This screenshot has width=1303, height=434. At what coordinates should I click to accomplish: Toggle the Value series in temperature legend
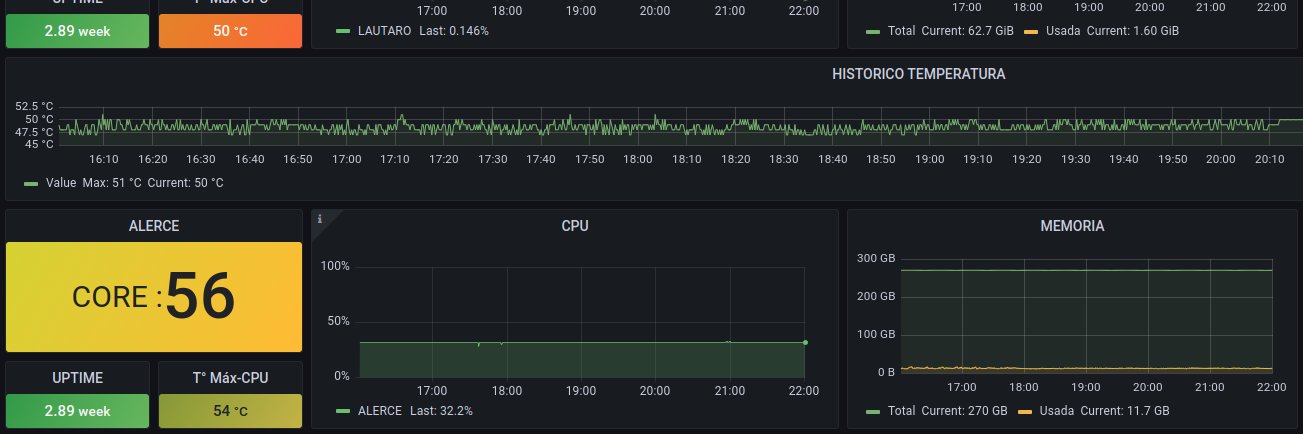(61, 183)
